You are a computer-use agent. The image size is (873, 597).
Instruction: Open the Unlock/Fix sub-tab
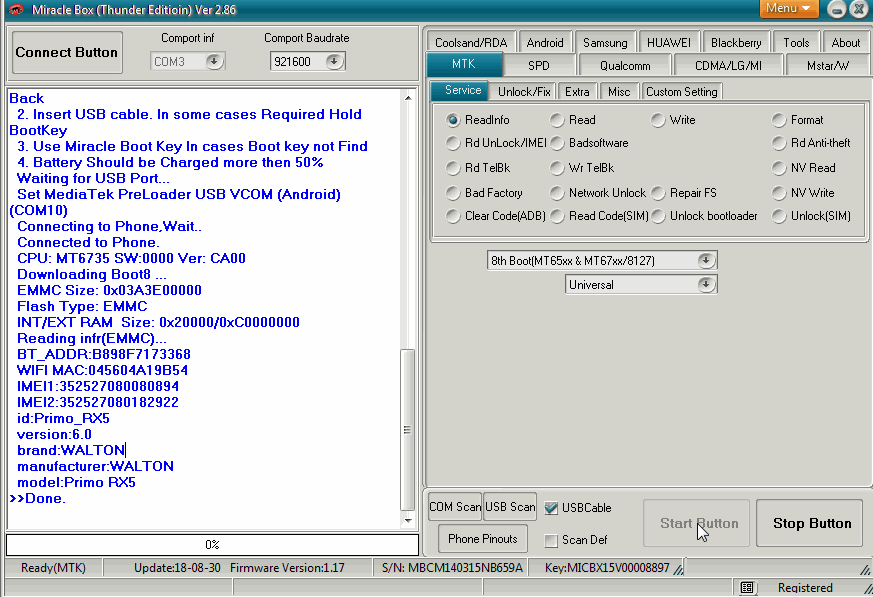click(524, 91)
